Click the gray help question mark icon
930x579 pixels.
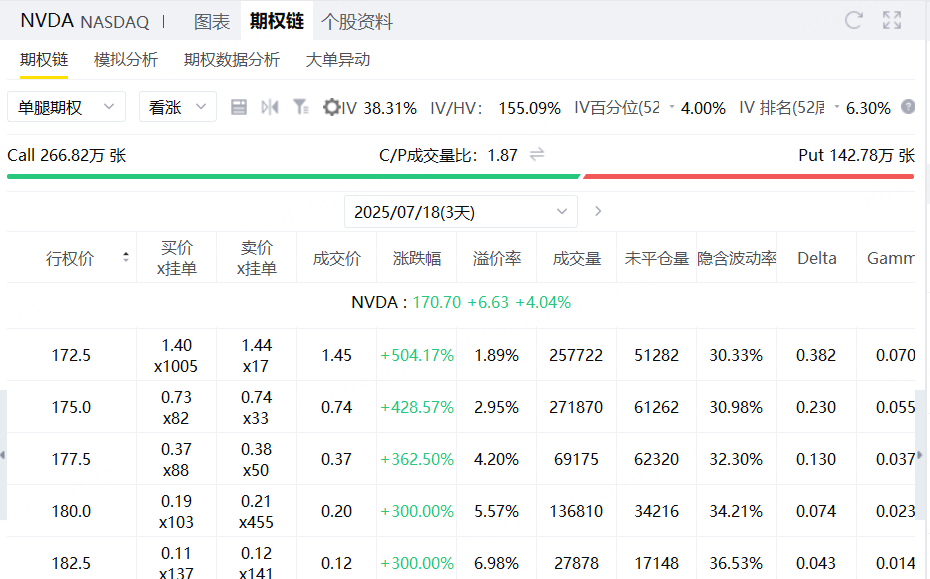pyautogui.click(x=907, y=107)
